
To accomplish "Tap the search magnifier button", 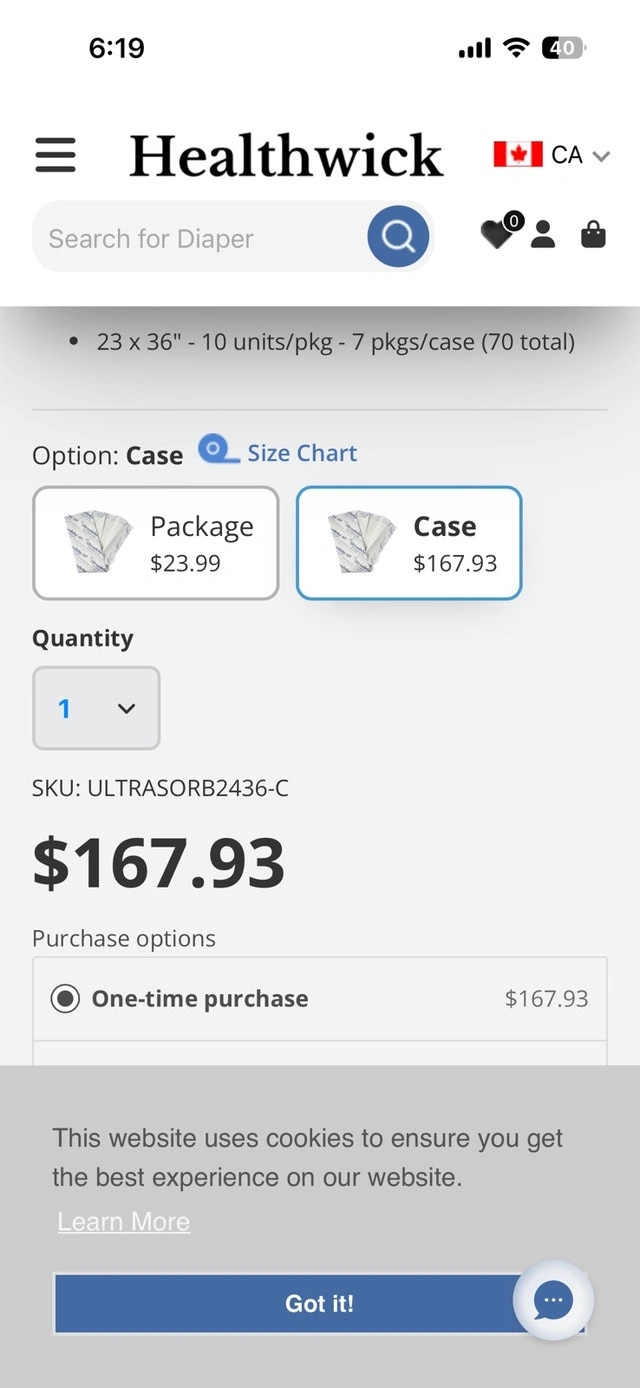I will point(398,237).
